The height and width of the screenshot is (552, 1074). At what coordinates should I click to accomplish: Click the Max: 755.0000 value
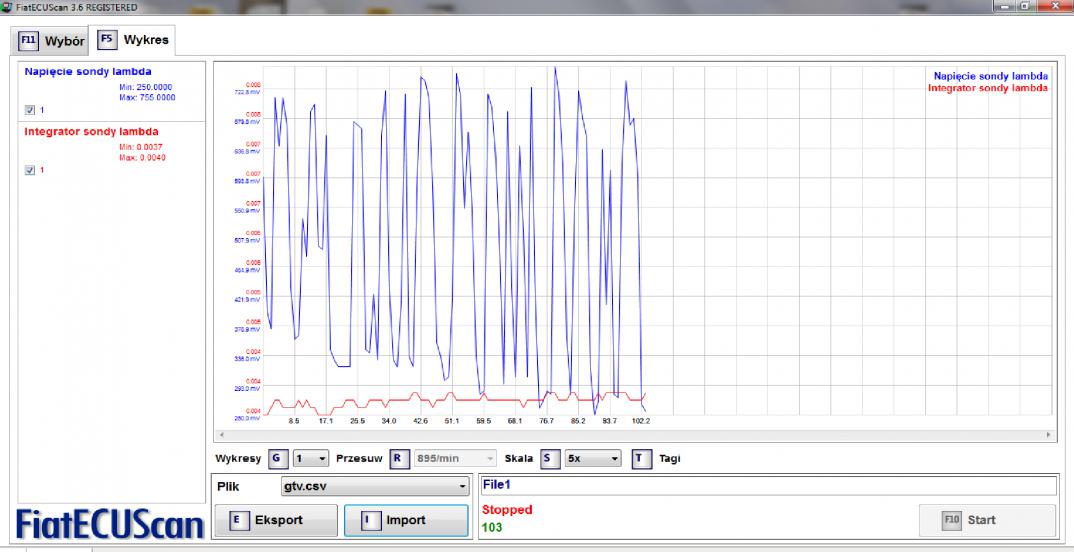pos(147,98)
